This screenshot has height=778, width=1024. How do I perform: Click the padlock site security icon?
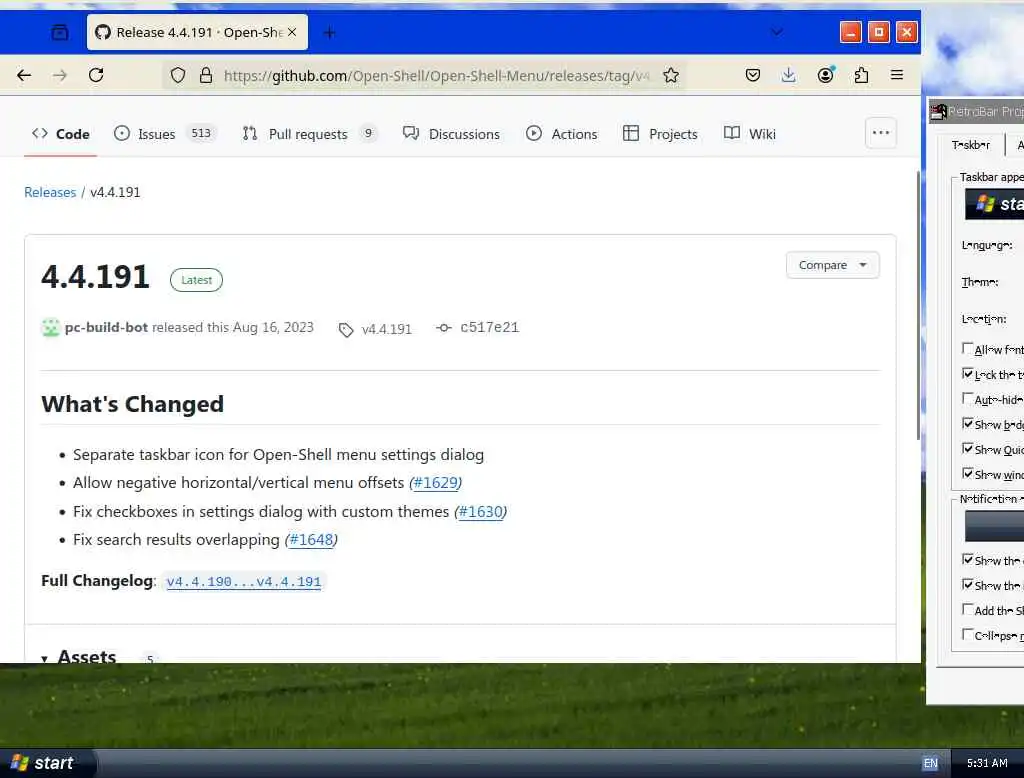tap(206, 75)
